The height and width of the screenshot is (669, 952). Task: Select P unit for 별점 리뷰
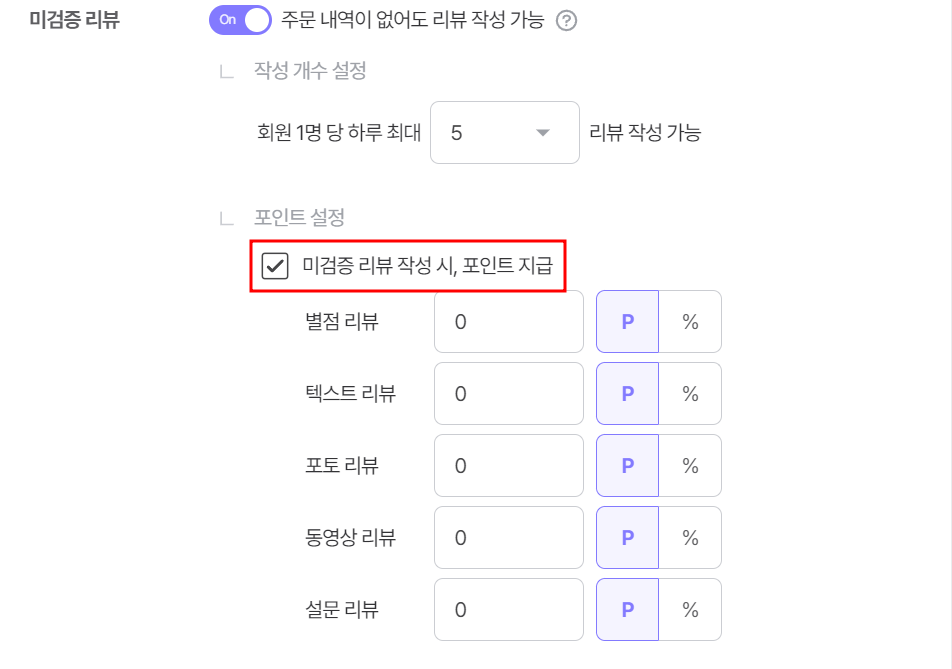click(627, 322)
